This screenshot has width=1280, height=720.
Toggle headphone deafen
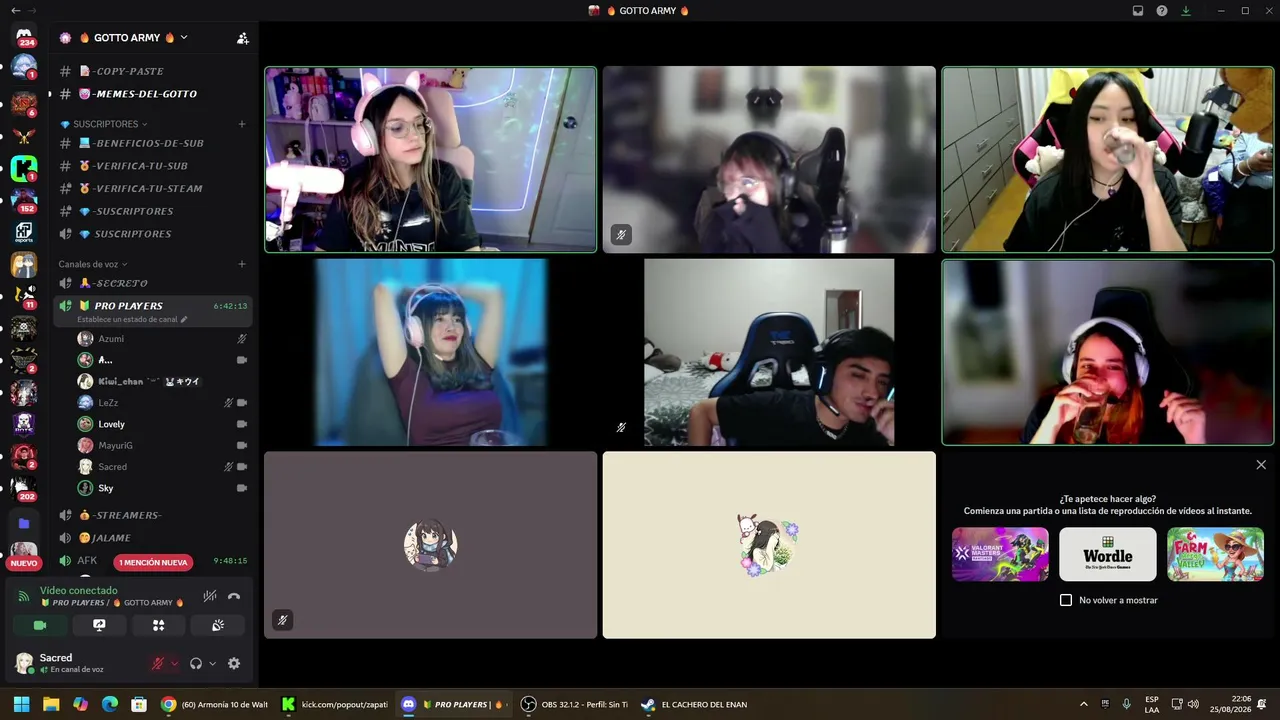click(196, 663)
